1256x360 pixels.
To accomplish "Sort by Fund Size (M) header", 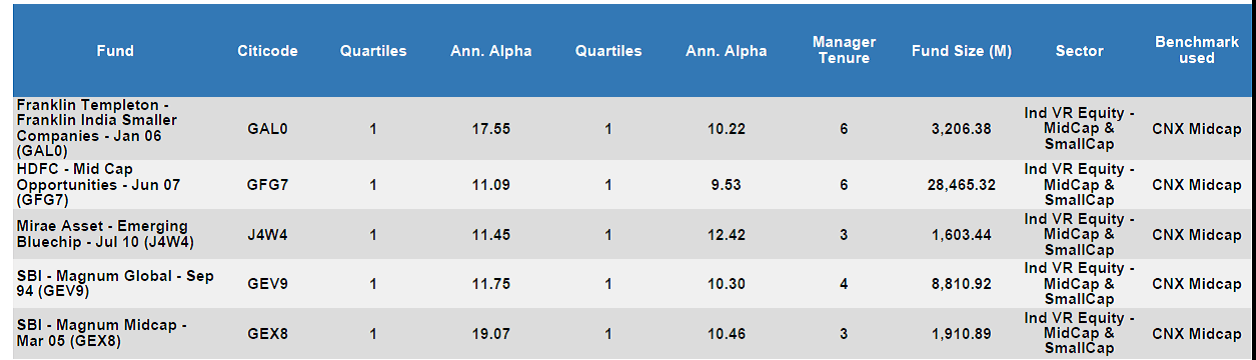I will pos(962,51).
